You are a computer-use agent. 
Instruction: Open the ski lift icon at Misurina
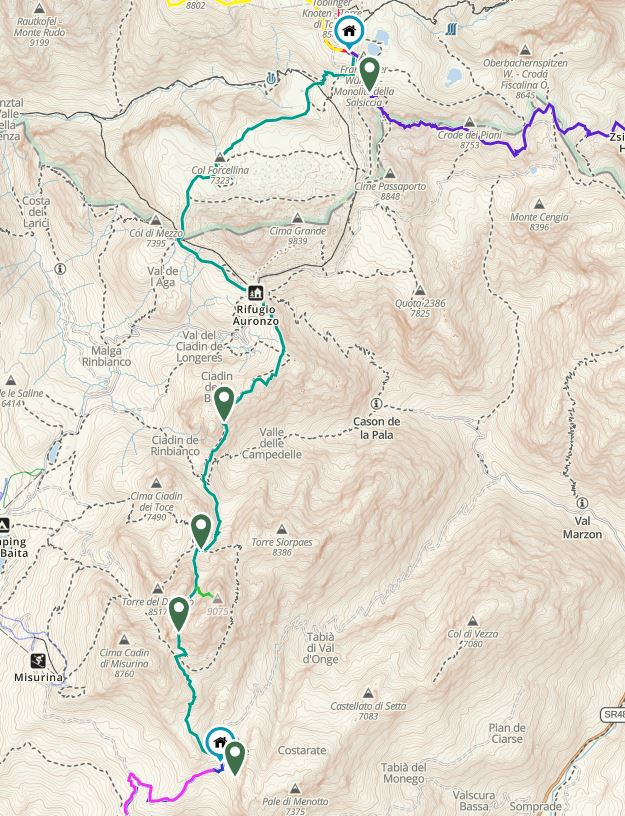(37, 661)
